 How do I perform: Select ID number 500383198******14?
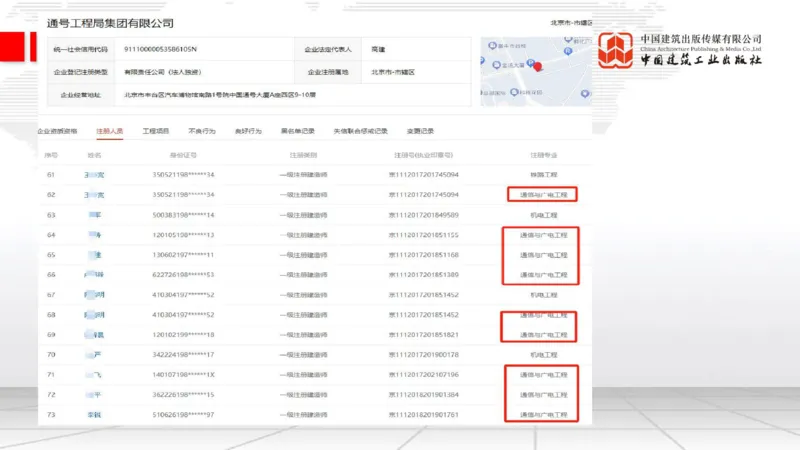(x=183, y=215)
